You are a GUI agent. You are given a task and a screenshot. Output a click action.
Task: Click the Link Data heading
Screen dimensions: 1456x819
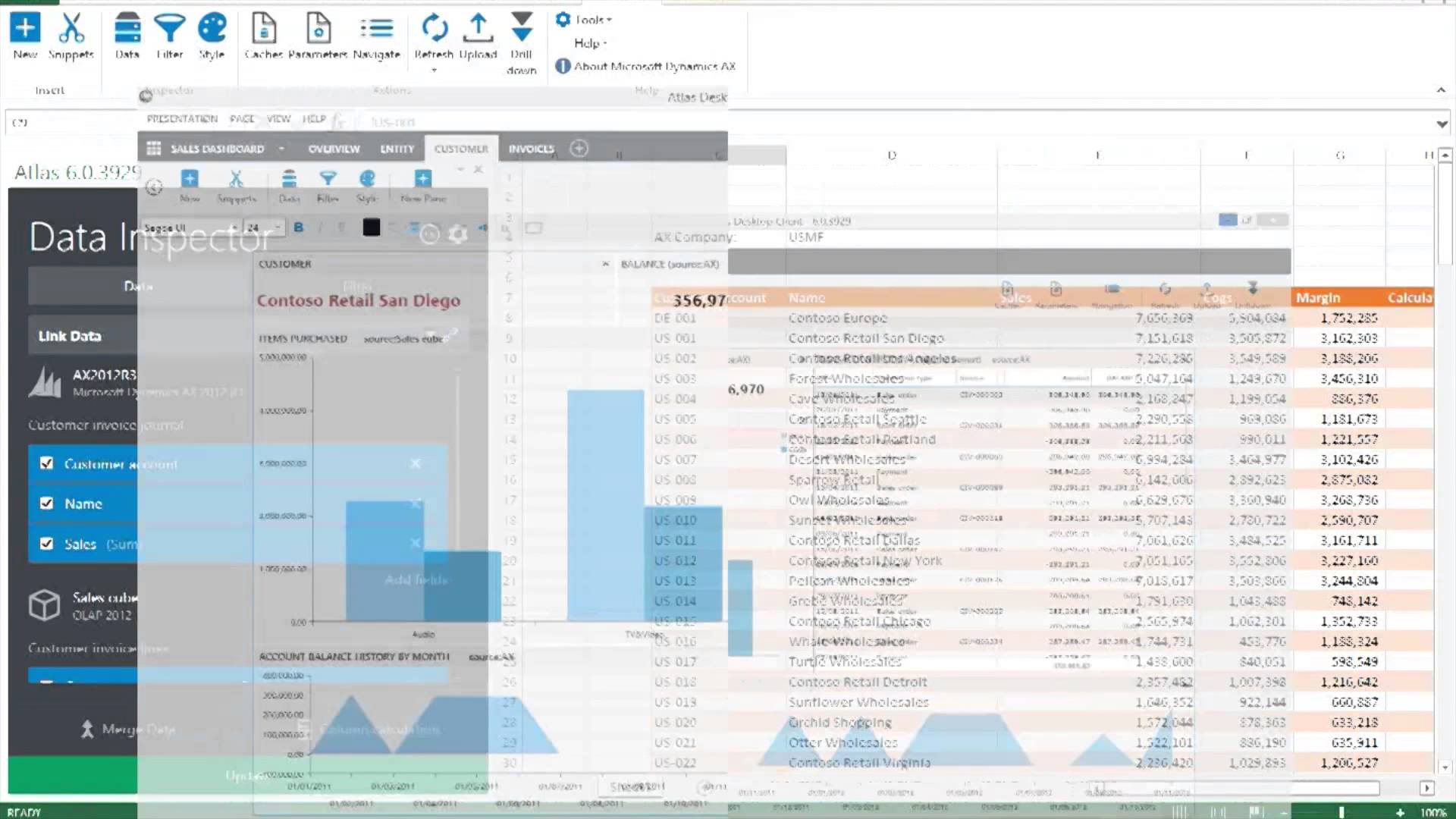coord(70,336)
